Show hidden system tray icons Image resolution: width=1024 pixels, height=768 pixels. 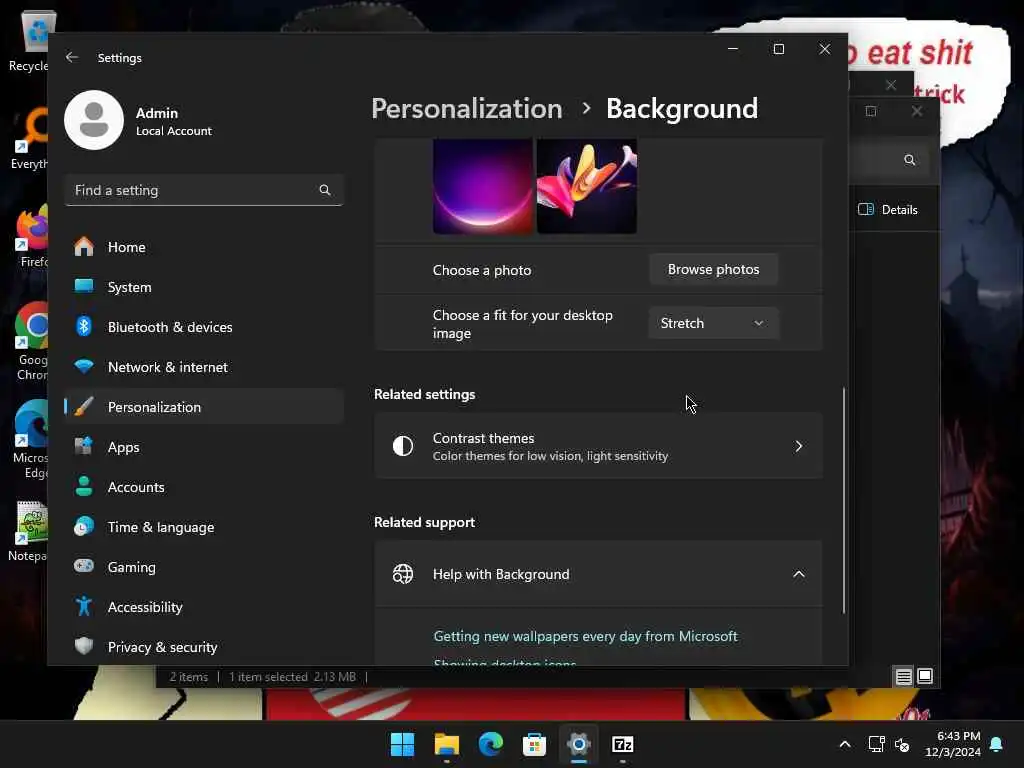844,744
